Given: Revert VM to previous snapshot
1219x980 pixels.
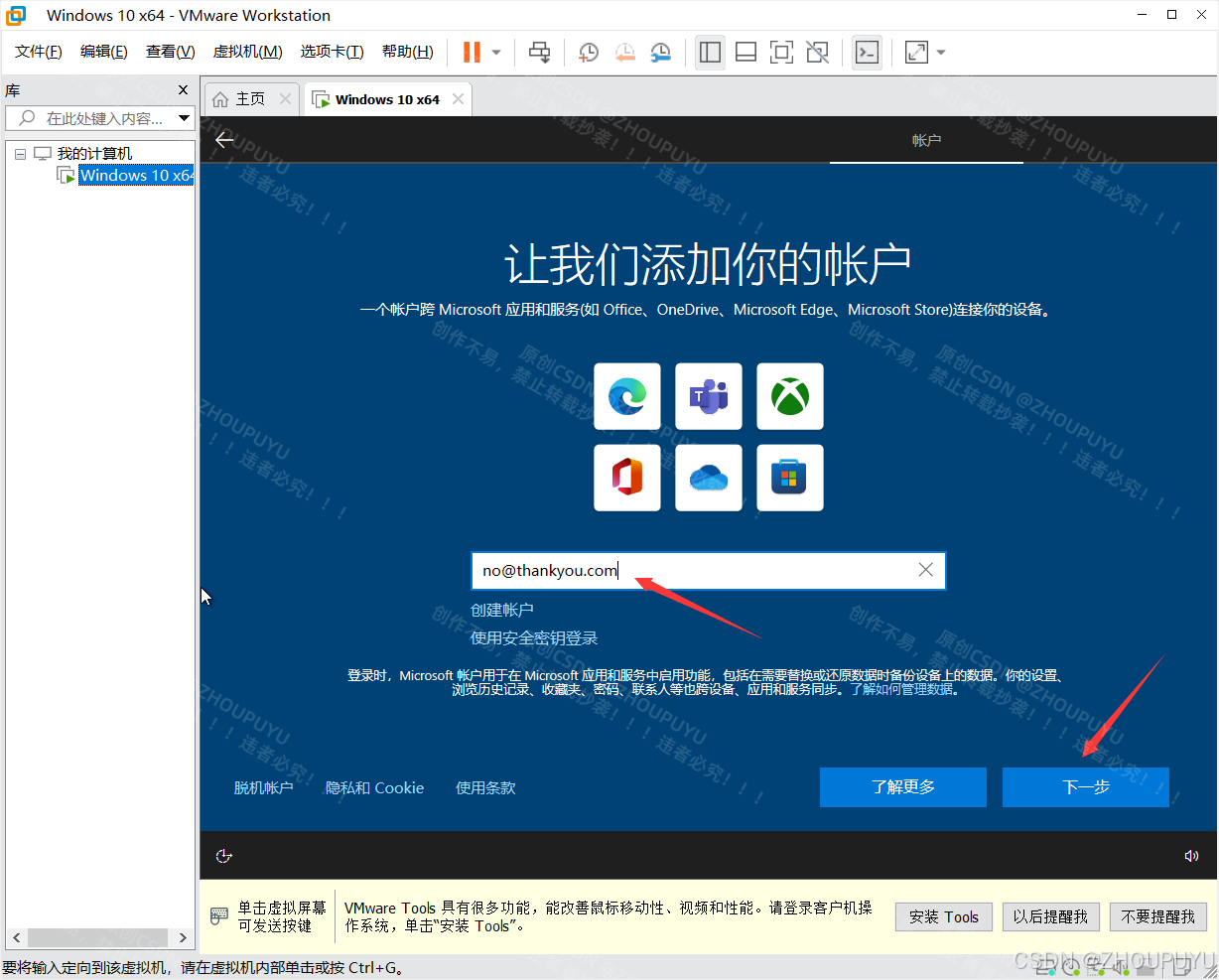Looking at the screenshot, I should tap(624, 52).
